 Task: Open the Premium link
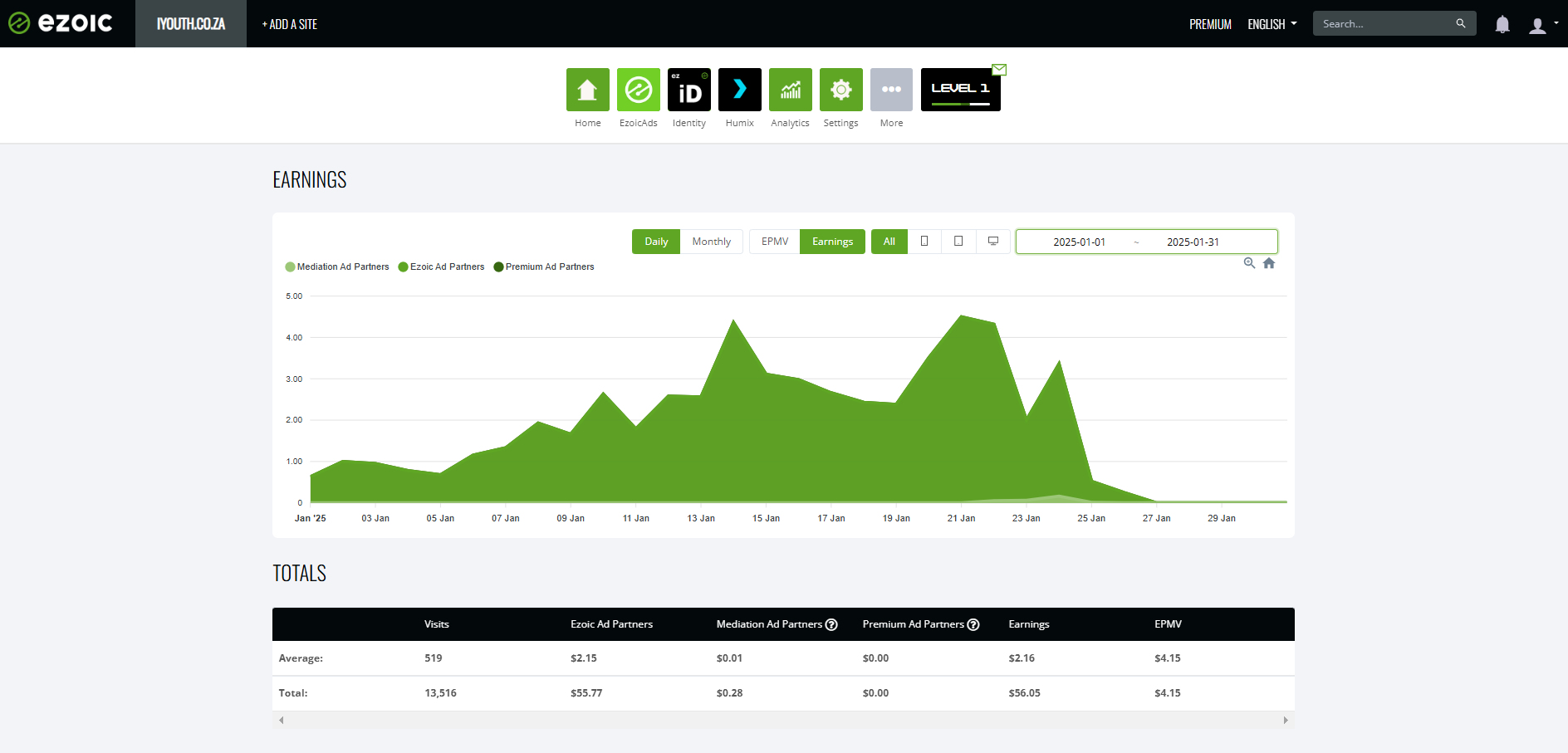[x=1210, y=24]
